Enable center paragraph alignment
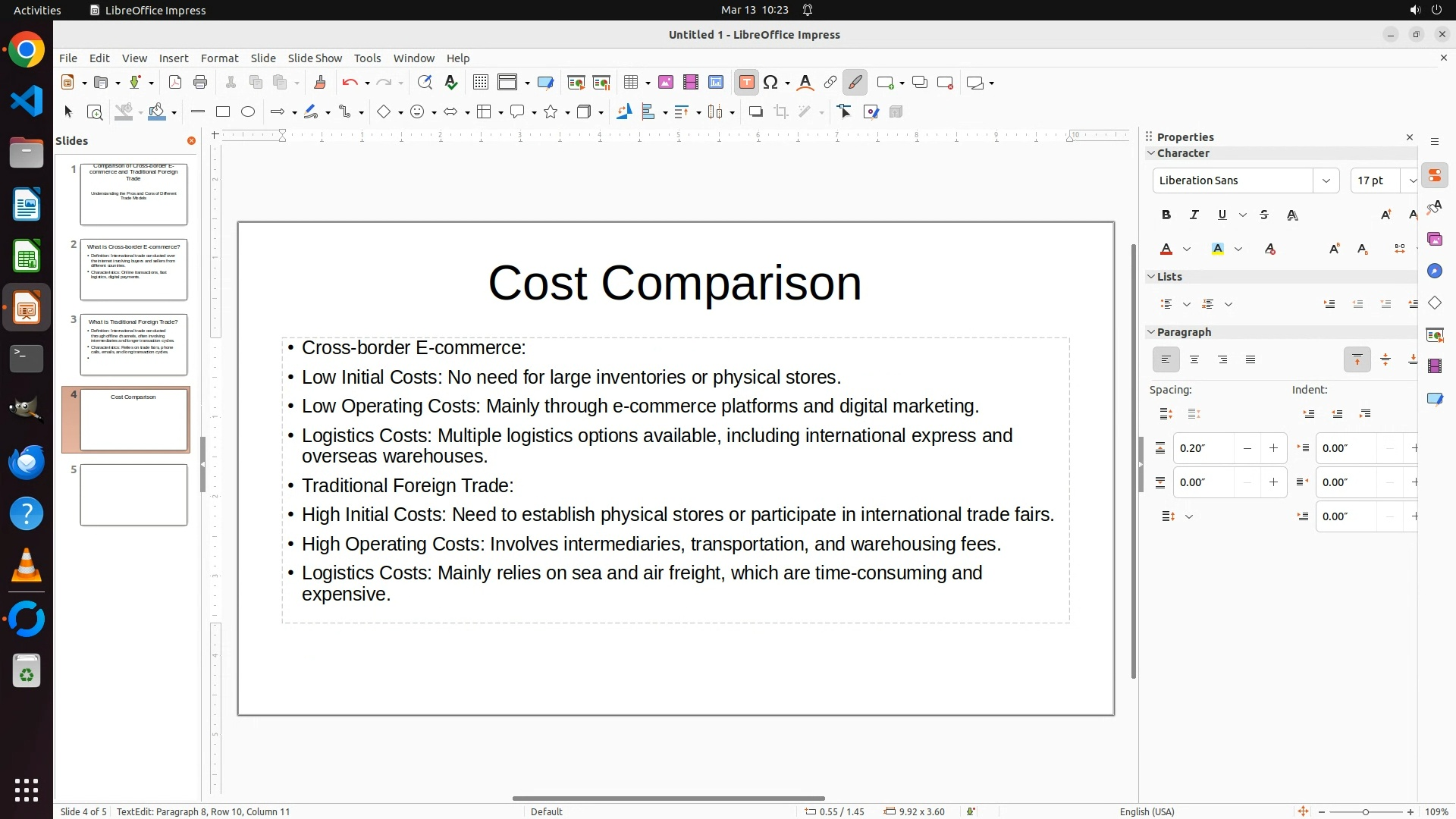The height and width of the screenshot is (819, 1456). click(1194, 360)
